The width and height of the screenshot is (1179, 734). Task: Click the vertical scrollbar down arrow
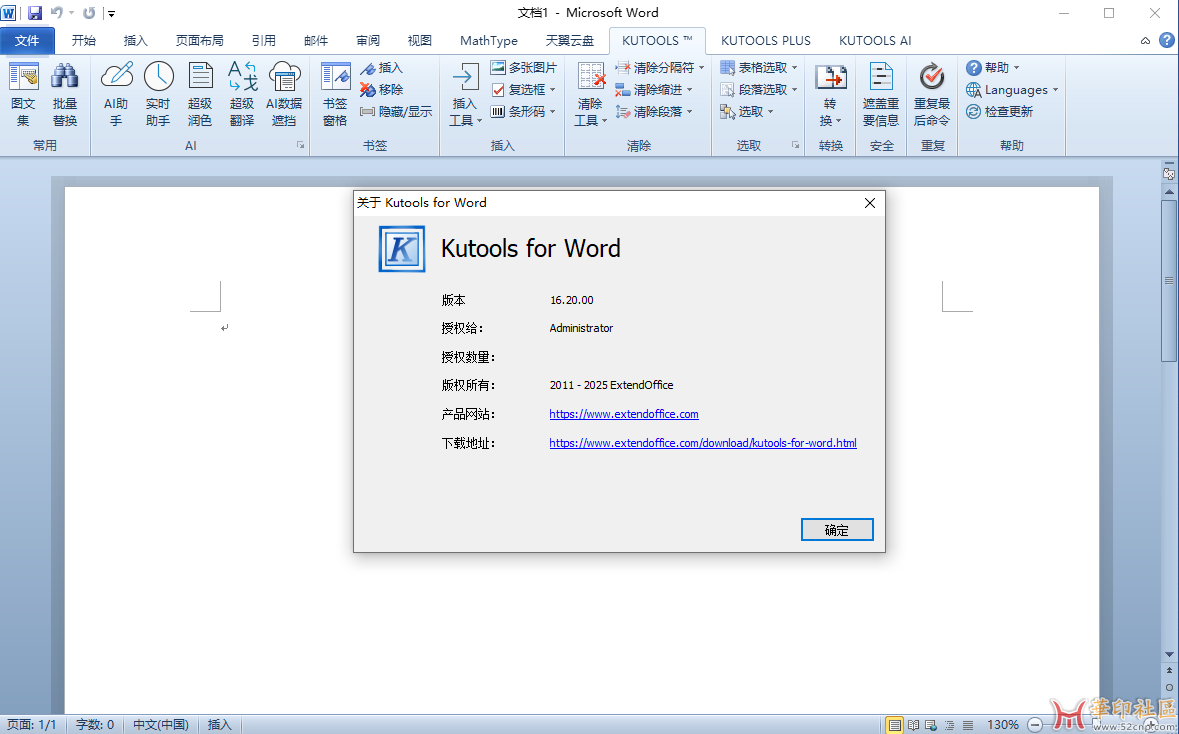1169,654
